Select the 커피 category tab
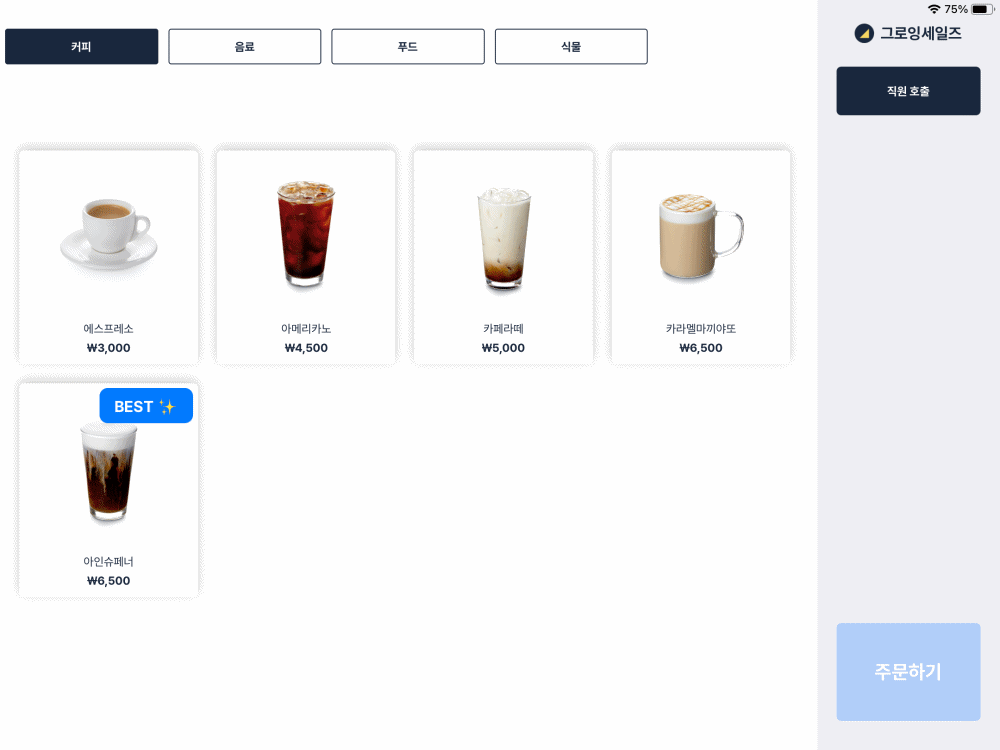Viewport: 1000px width, 750px height. click(82, 47)
